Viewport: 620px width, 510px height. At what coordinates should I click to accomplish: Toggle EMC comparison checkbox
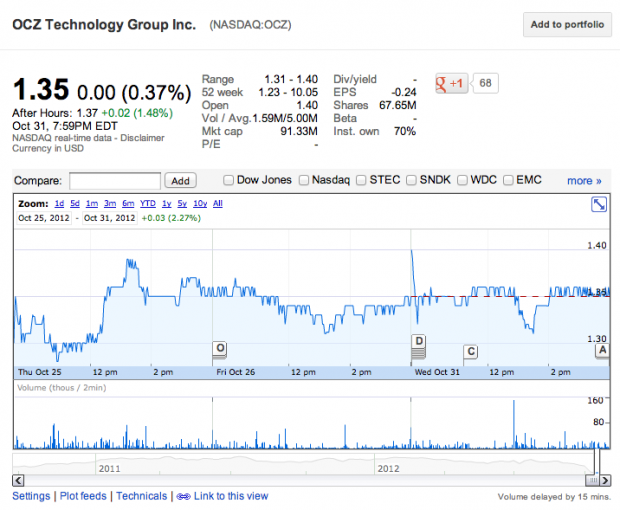(x=508, y=180)
